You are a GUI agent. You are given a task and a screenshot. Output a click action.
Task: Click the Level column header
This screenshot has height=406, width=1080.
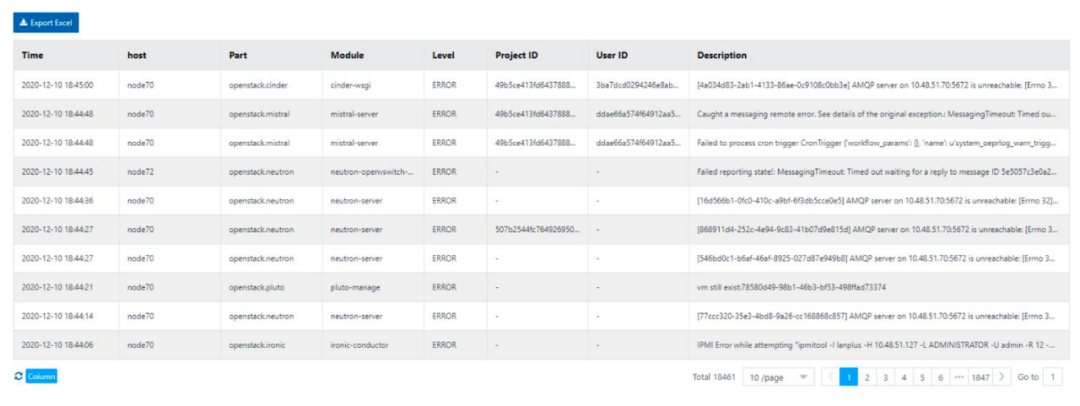(x=443, y=55)
